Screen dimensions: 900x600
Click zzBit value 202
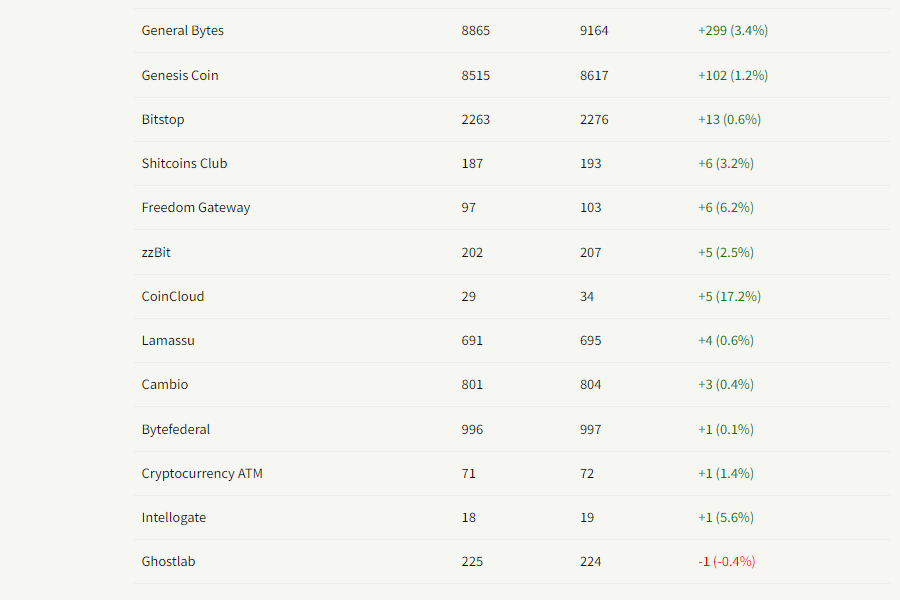[472, 252]
